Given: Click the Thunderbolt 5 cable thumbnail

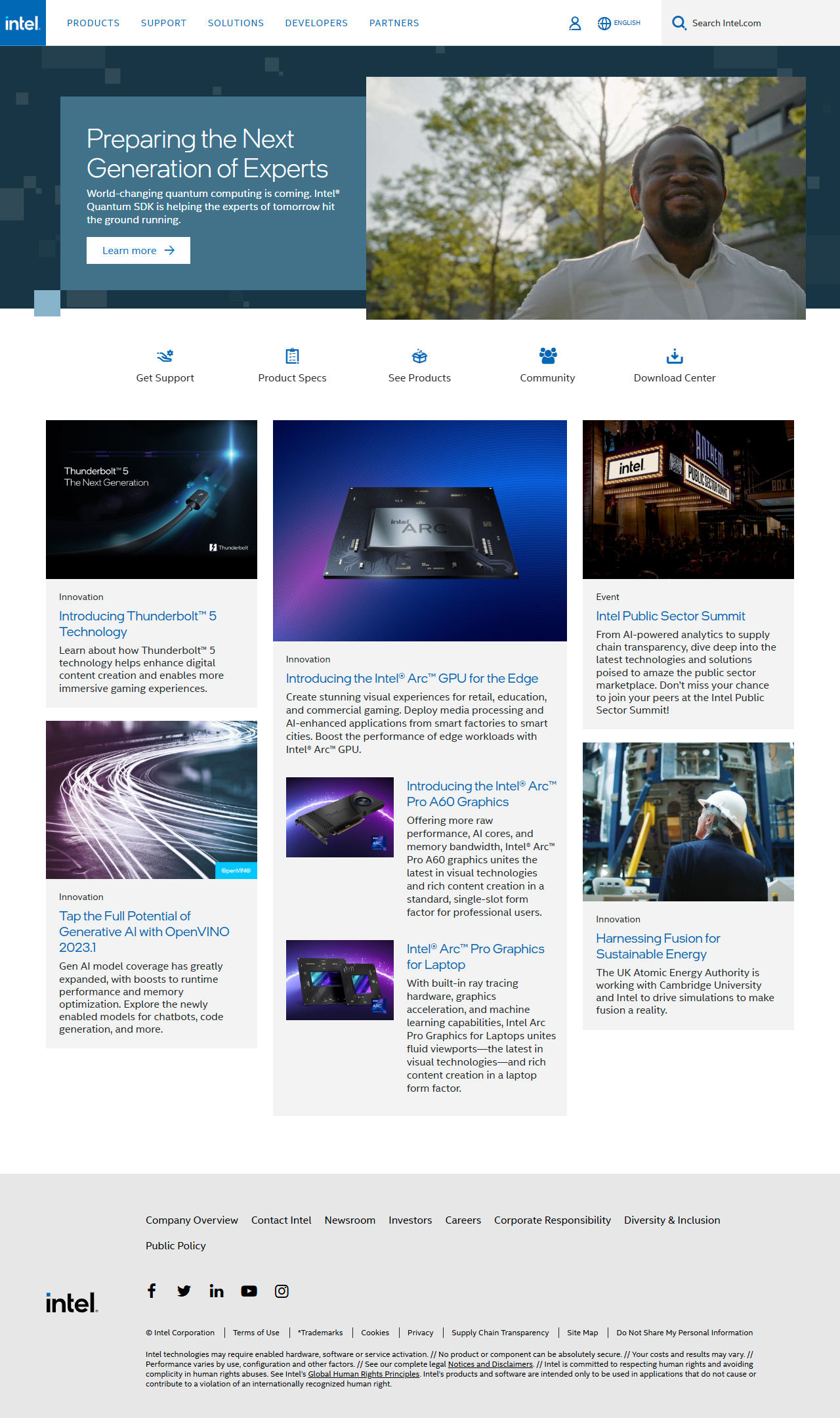Looking at the screenshot, I should coord(152,500).
